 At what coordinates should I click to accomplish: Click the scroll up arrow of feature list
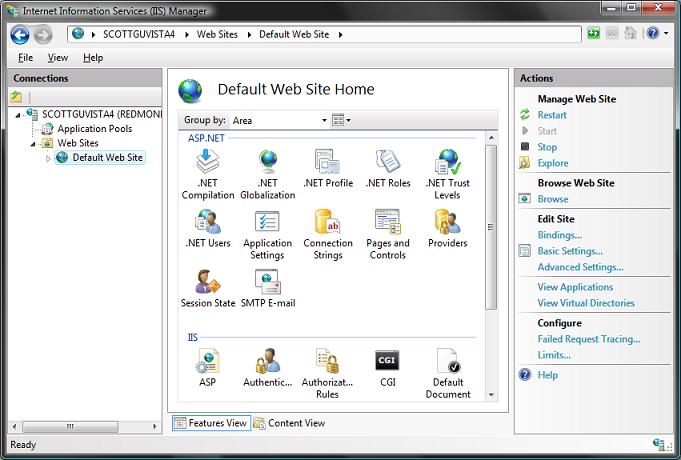[x=491, y=138]
